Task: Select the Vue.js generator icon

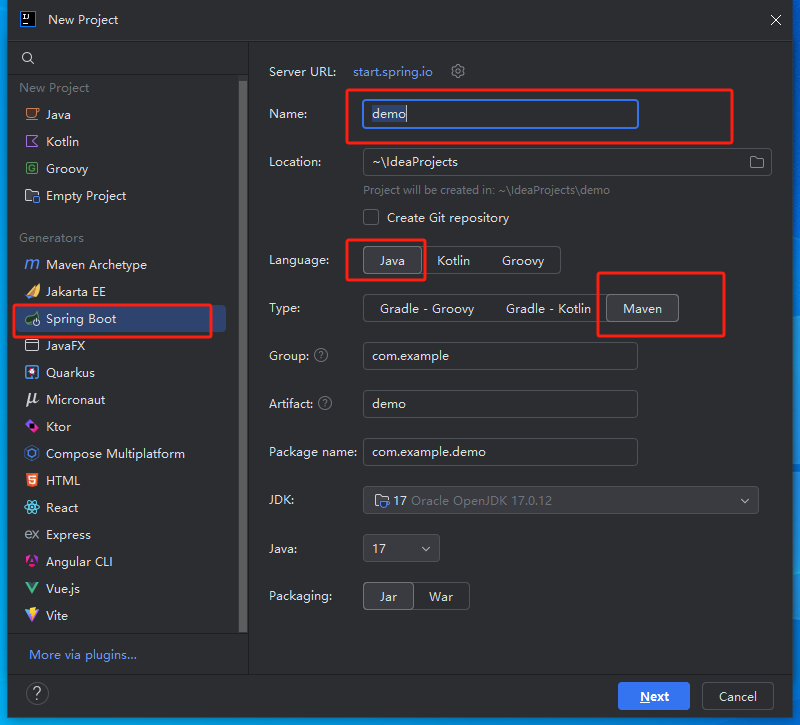Action: 32,588
